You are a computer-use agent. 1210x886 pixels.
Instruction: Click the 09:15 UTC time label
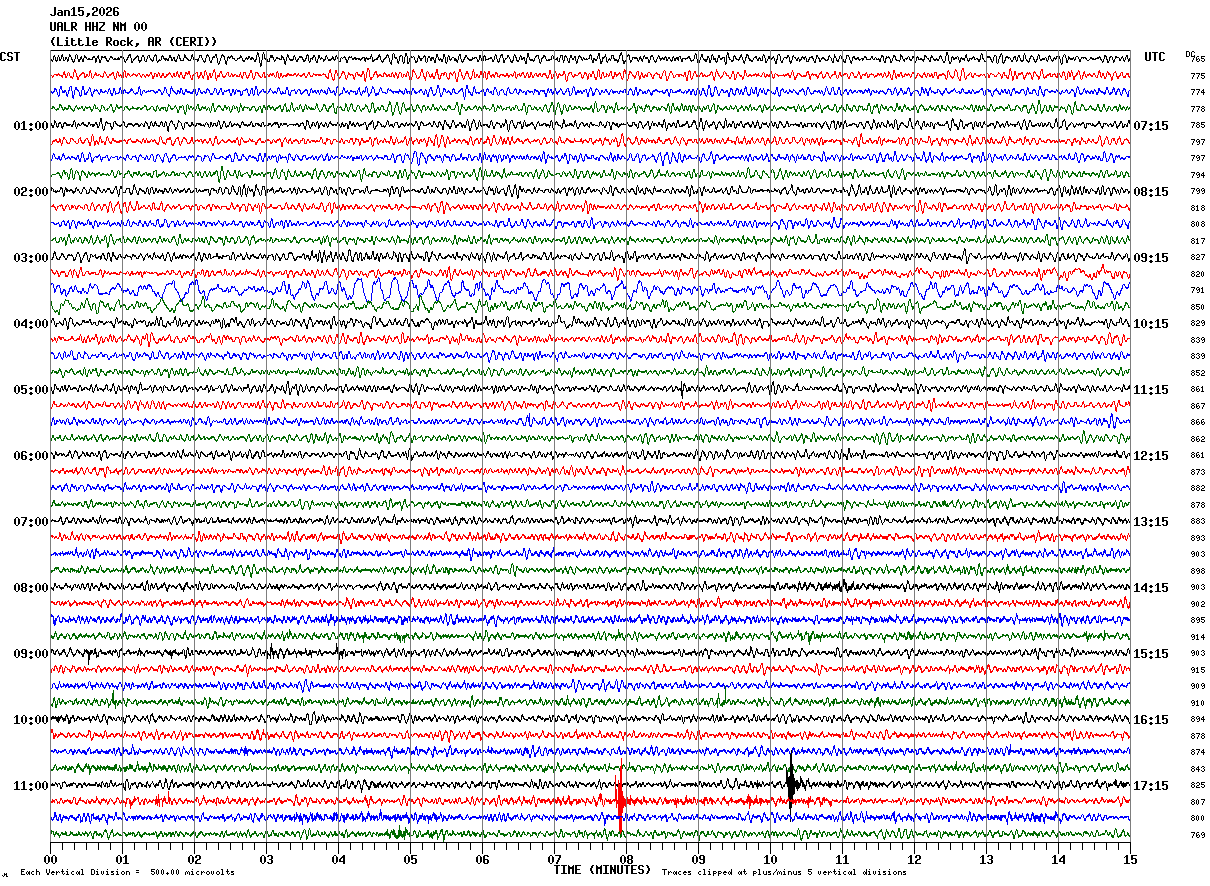click(1151, 258)
